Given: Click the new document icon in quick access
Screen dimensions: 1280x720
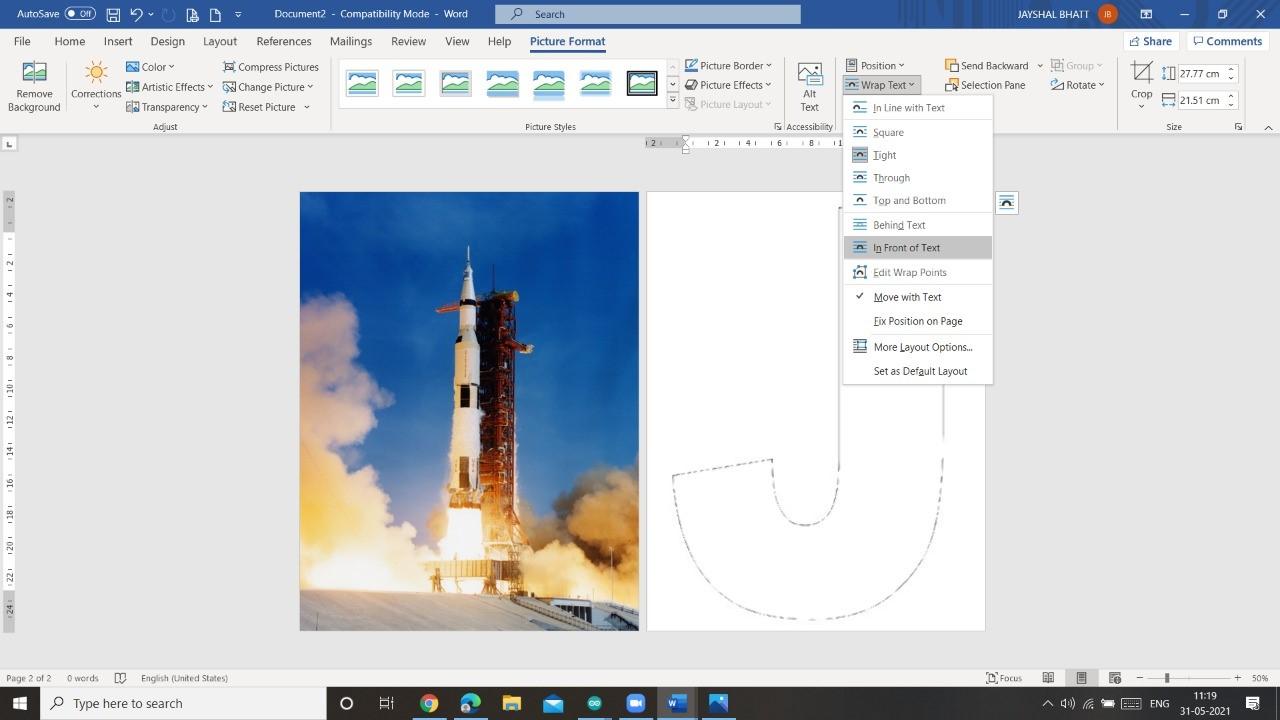Looking at the screenshot, I should pyautogui.click(x=215, y=14).
